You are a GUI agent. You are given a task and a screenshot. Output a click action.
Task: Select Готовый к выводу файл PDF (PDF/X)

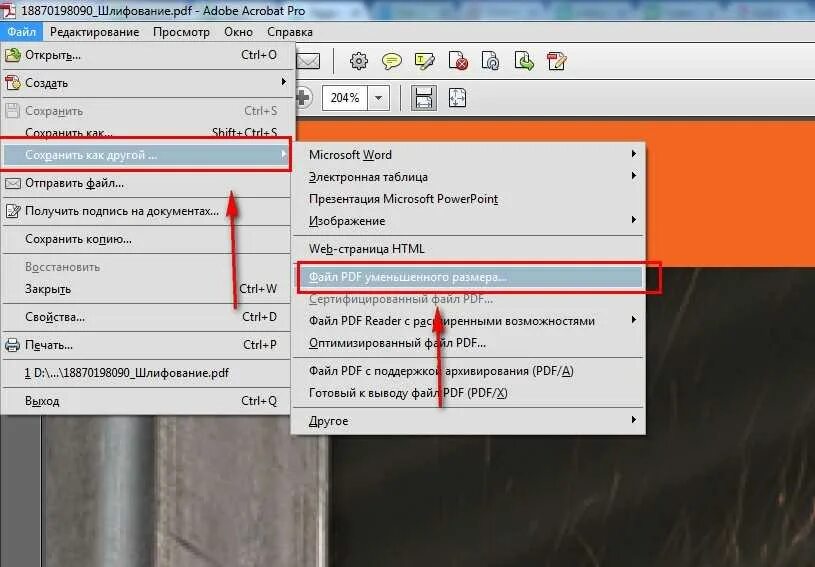tap(469, 393)
